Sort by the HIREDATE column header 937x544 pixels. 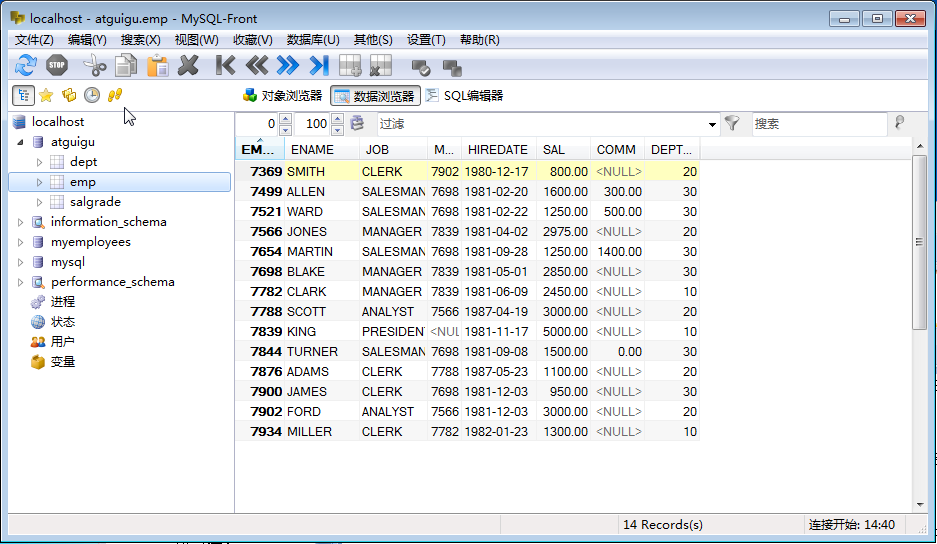(498, 149)
